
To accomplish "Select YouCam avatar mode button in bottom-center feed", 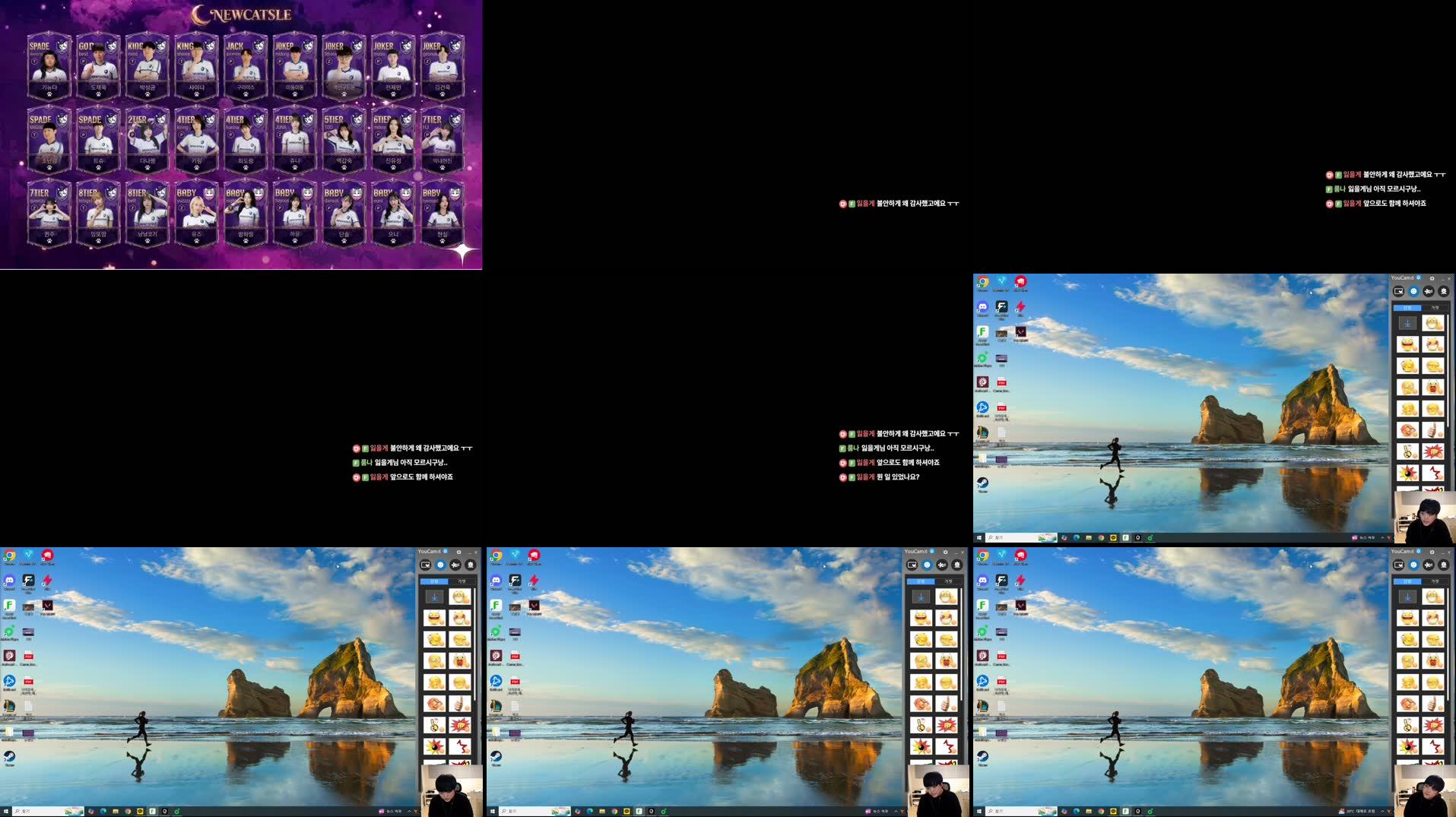I will pos(956,565).
